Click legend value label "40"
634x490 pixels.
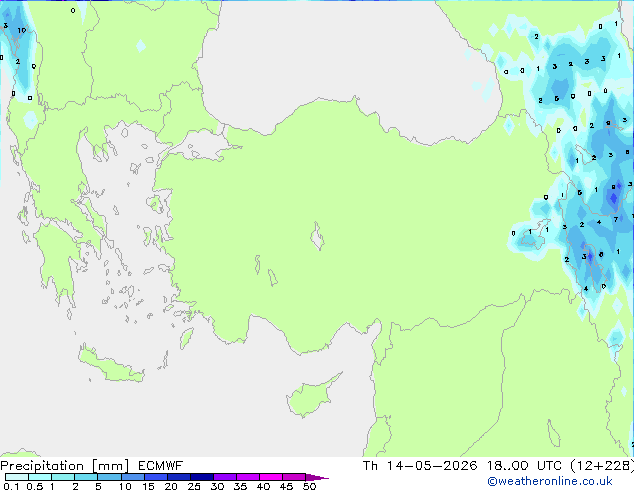click(263, 486)
